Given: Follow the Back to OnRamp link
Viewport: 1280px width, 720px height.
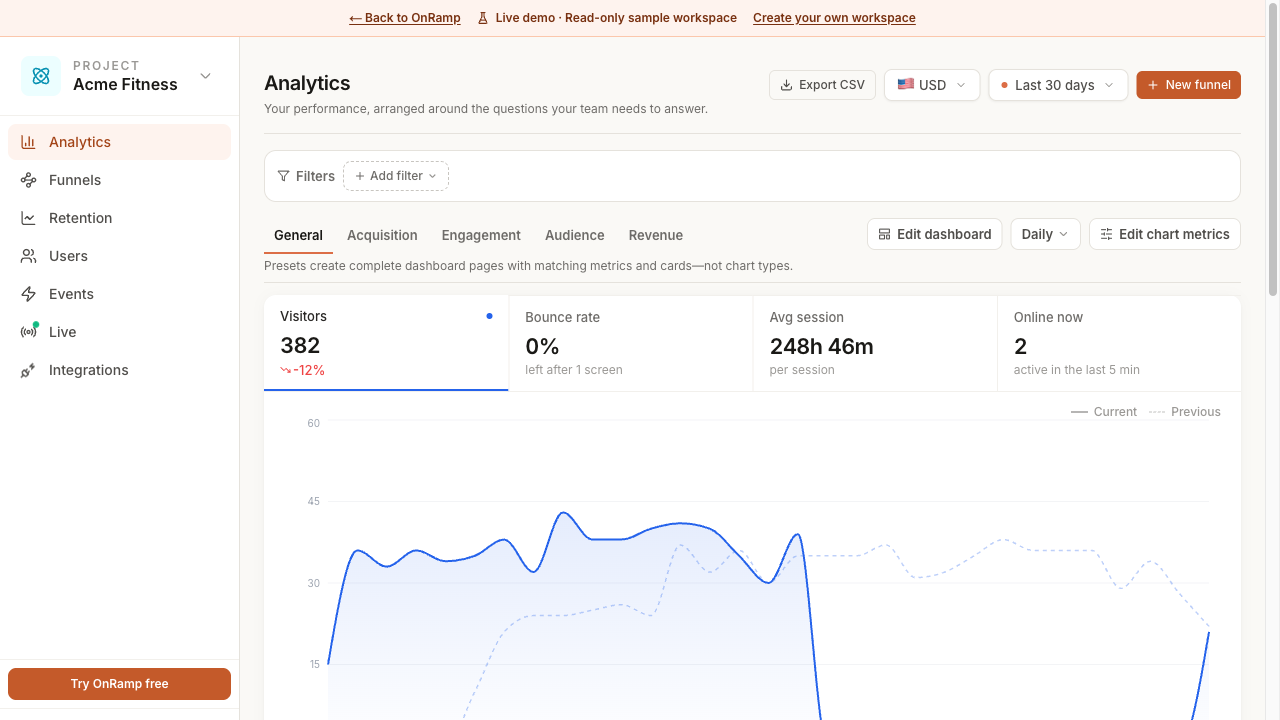Looking at the screenshot, I should (x=405, y=18).
